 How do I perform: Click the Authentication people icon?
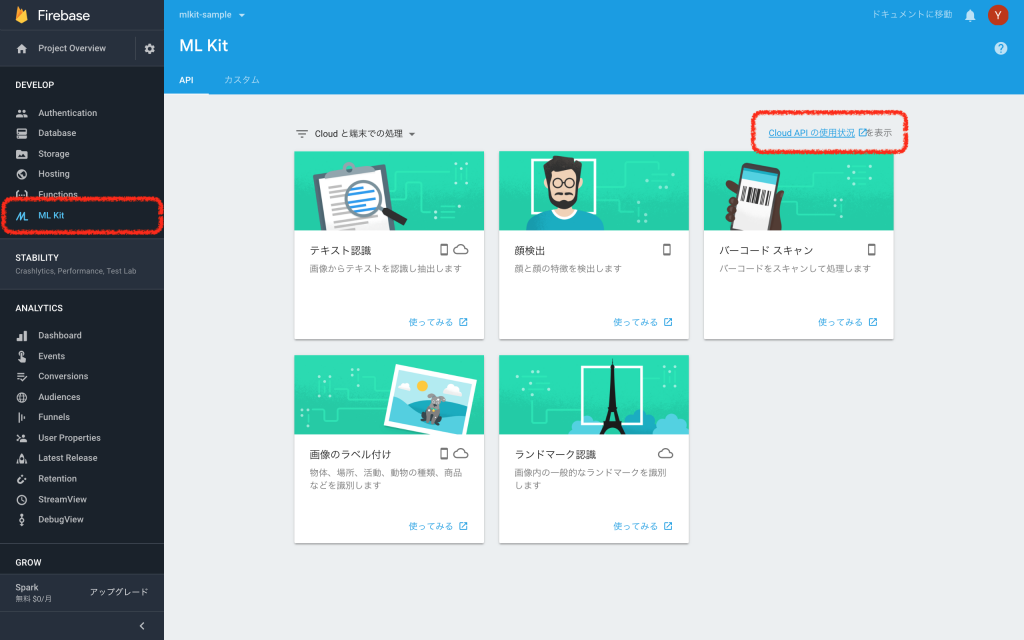[x=22, y=113]
